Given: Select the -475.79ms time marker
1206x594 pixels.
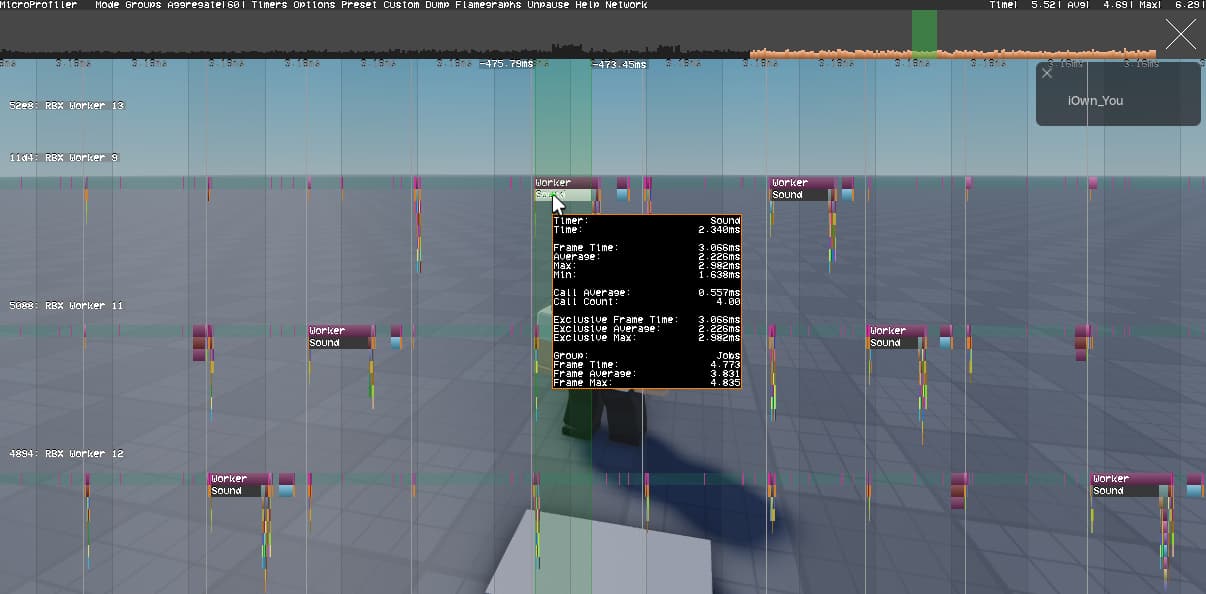Looking at the screenshot, I should pos(506,64).
